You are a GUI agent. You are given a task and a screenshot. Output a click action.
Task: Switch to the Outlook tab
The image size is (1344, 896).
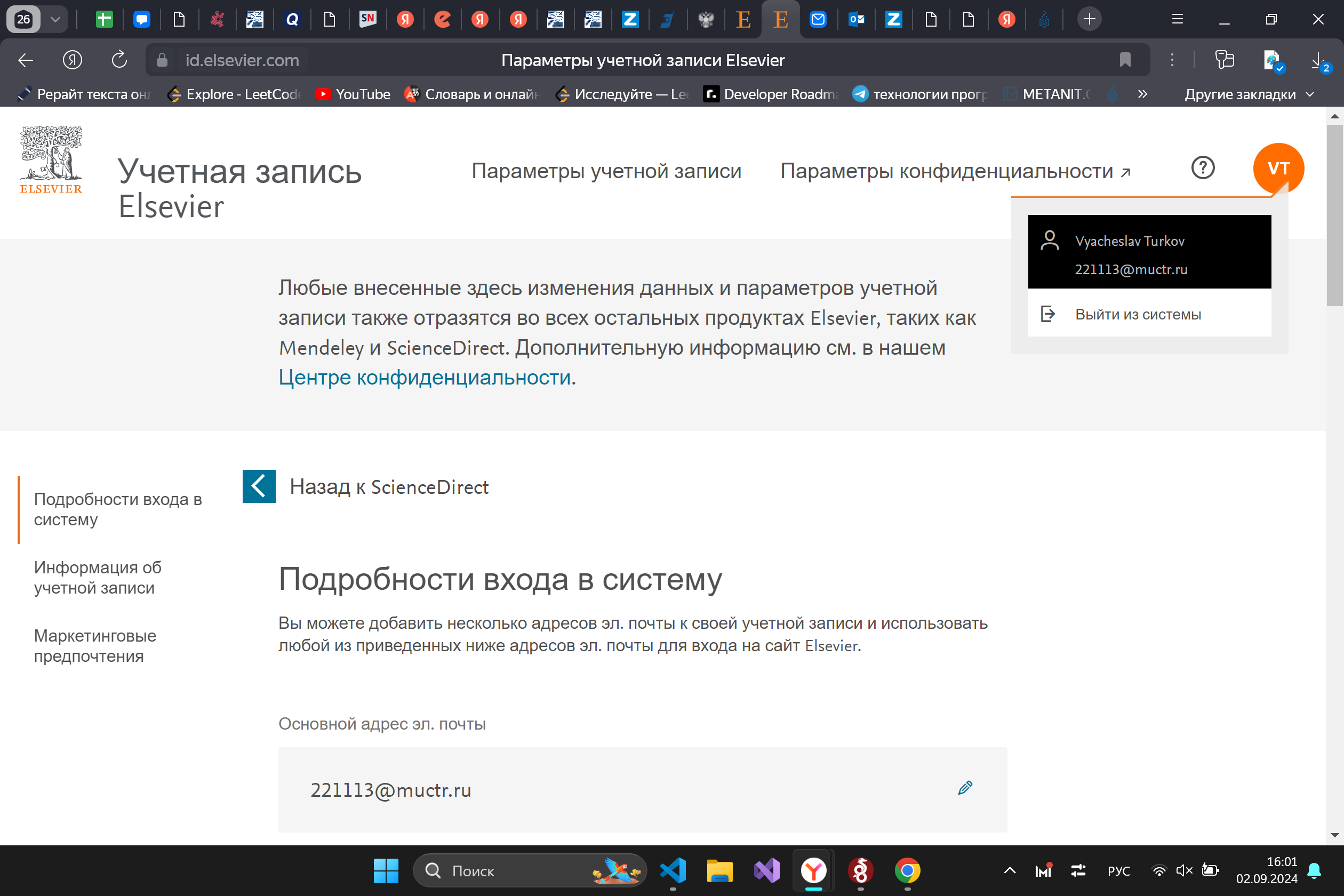click(x=855, y=19)
